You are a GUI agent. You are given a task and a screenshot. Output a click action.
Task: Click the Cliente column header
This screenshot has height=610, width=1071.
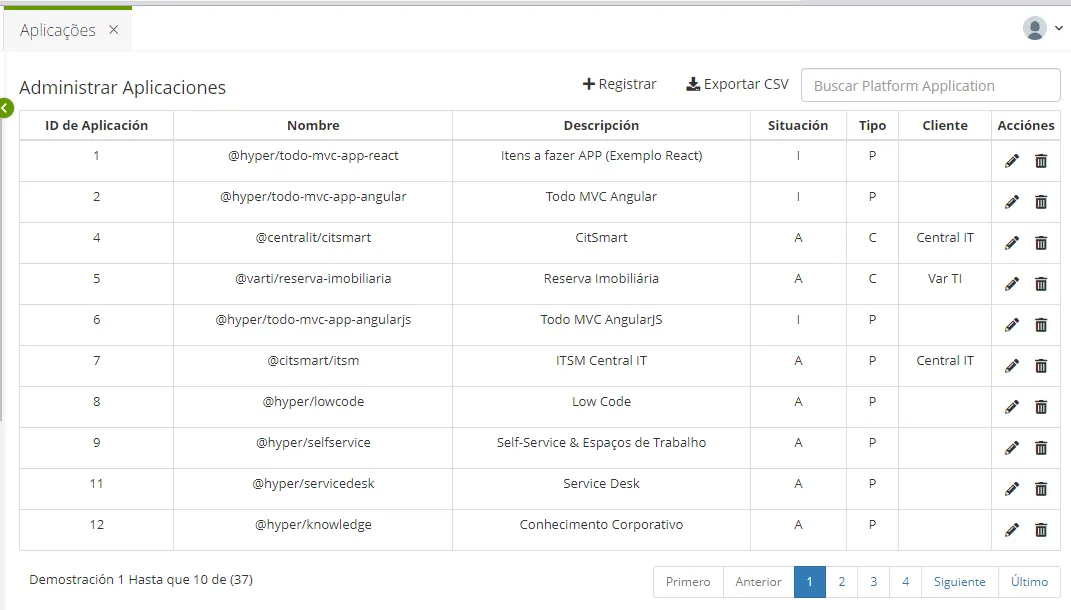[x=945, y=126]
